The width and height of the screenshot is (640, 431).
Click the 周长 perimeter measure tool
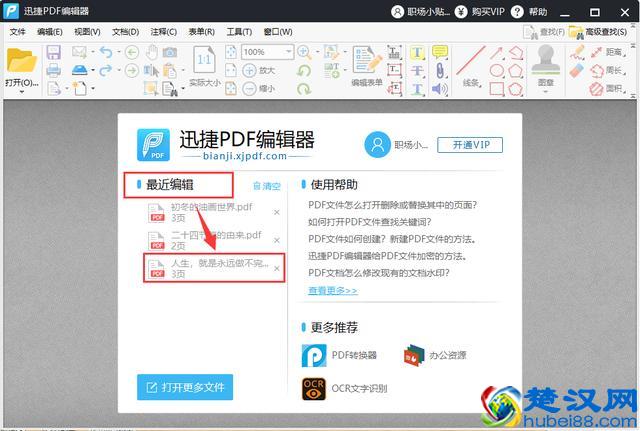[608, 70]
